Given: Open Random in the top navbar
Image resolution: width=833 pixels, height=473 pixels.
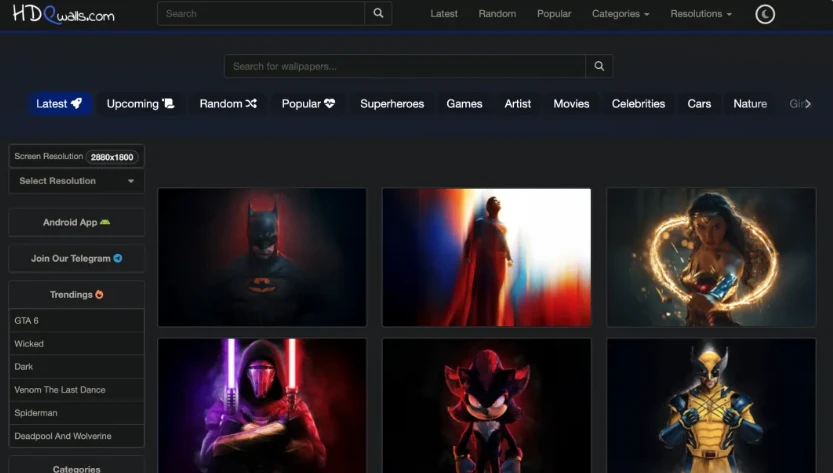Looking at the screenshot, I should [497, 14].
